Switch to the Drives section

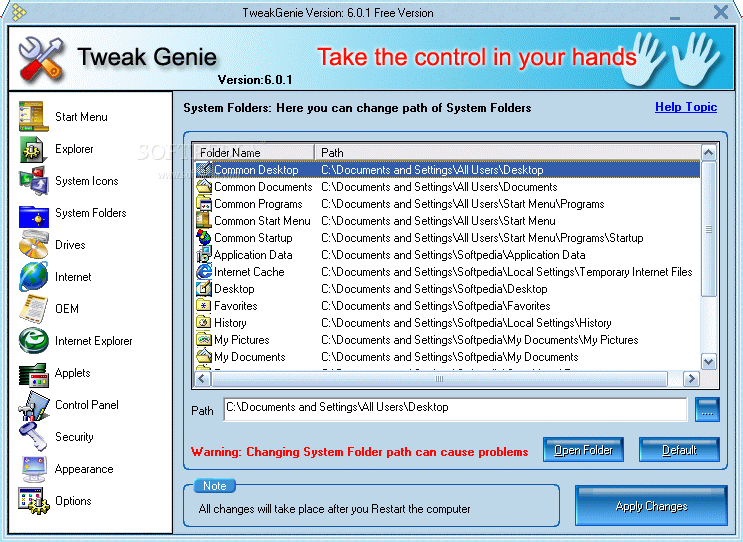[x=70, y=245]
